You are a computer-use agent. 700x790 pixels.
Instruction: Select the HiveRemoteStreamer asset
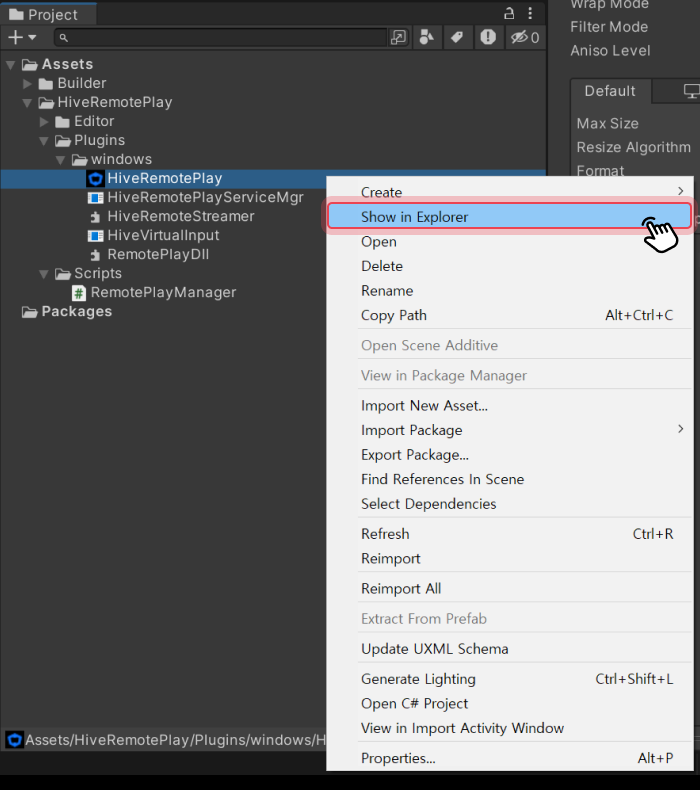tap(180, 216)
